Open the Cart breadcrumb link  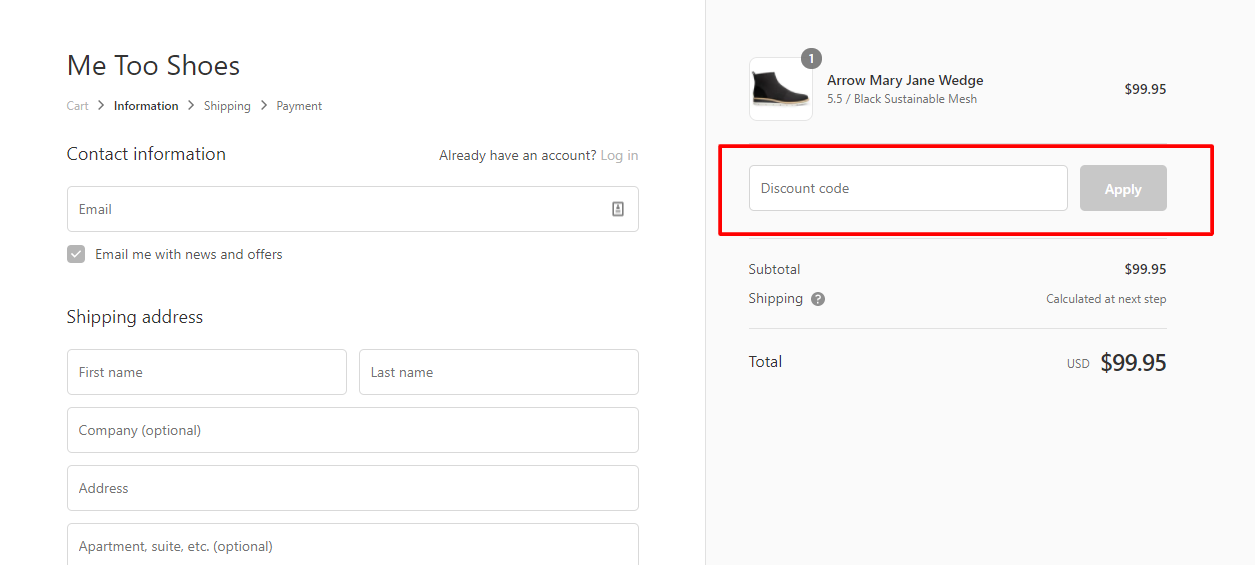pos(78,106)
